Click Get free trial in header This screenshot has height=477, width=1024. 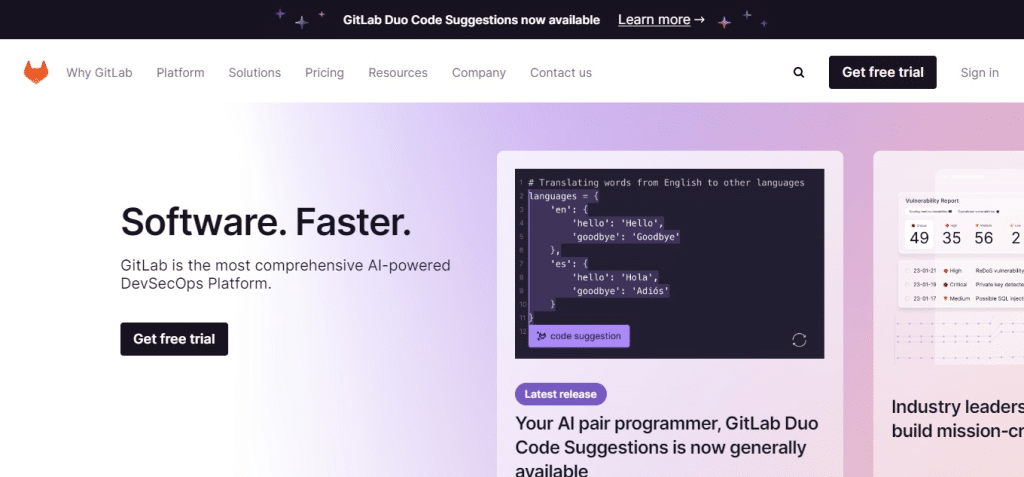tap(882, 73)
